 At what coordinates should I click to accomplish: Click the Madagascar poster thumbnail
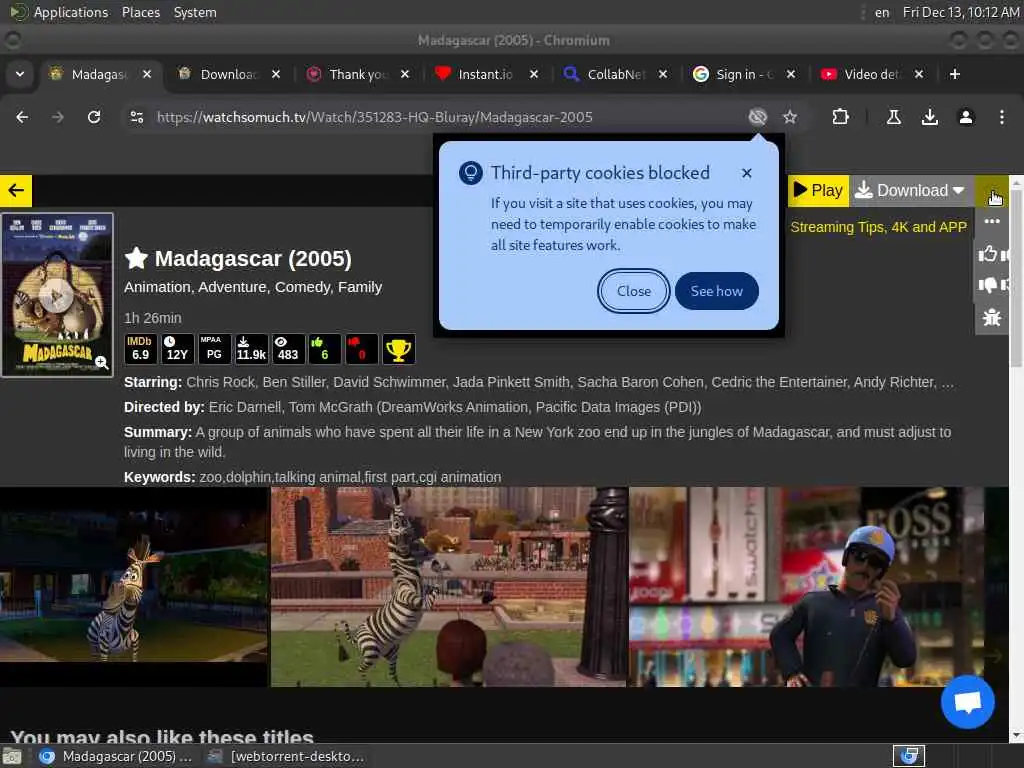point(57,295)
